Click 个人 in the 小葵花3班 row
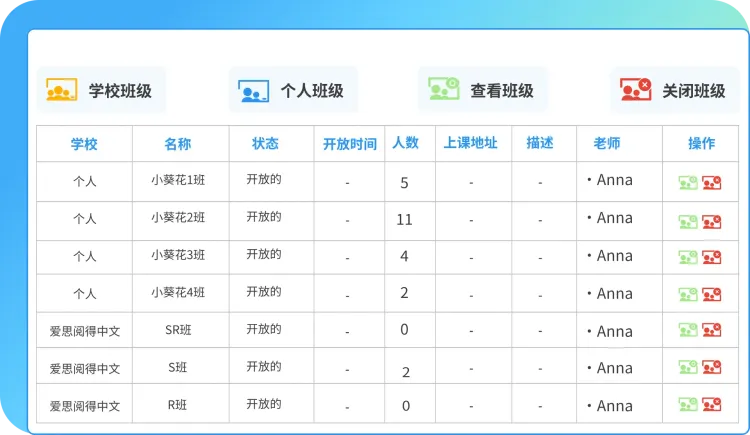The image size is (750, 435). pyautogui.click(x=85, y=257)
